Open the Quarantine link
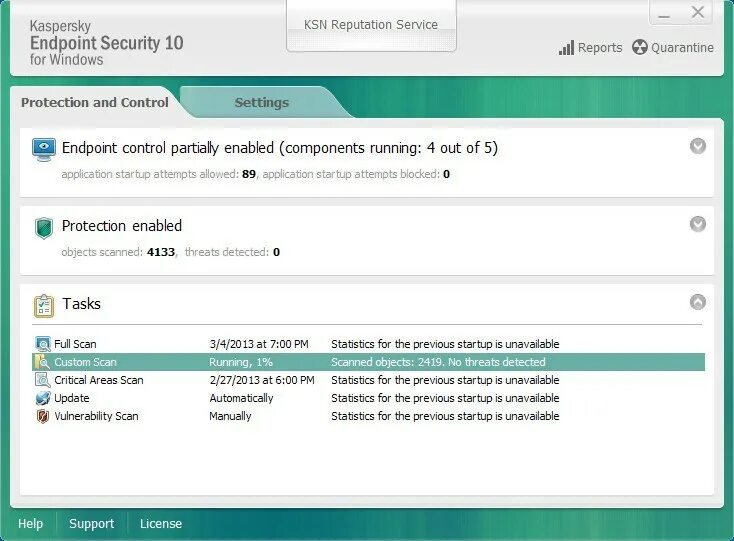This screenshot has height=541, width=734. point(682,48)
